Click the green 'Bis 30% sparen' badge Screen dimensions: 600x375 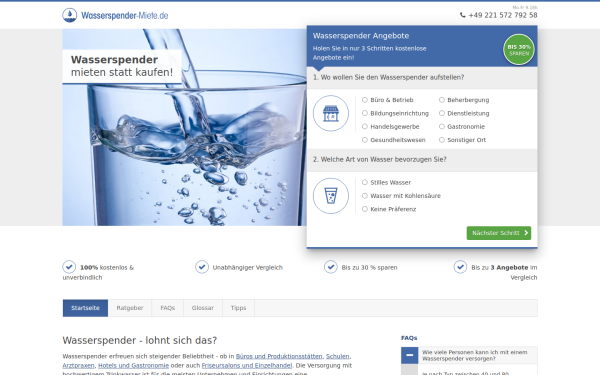tap(518, 50)
